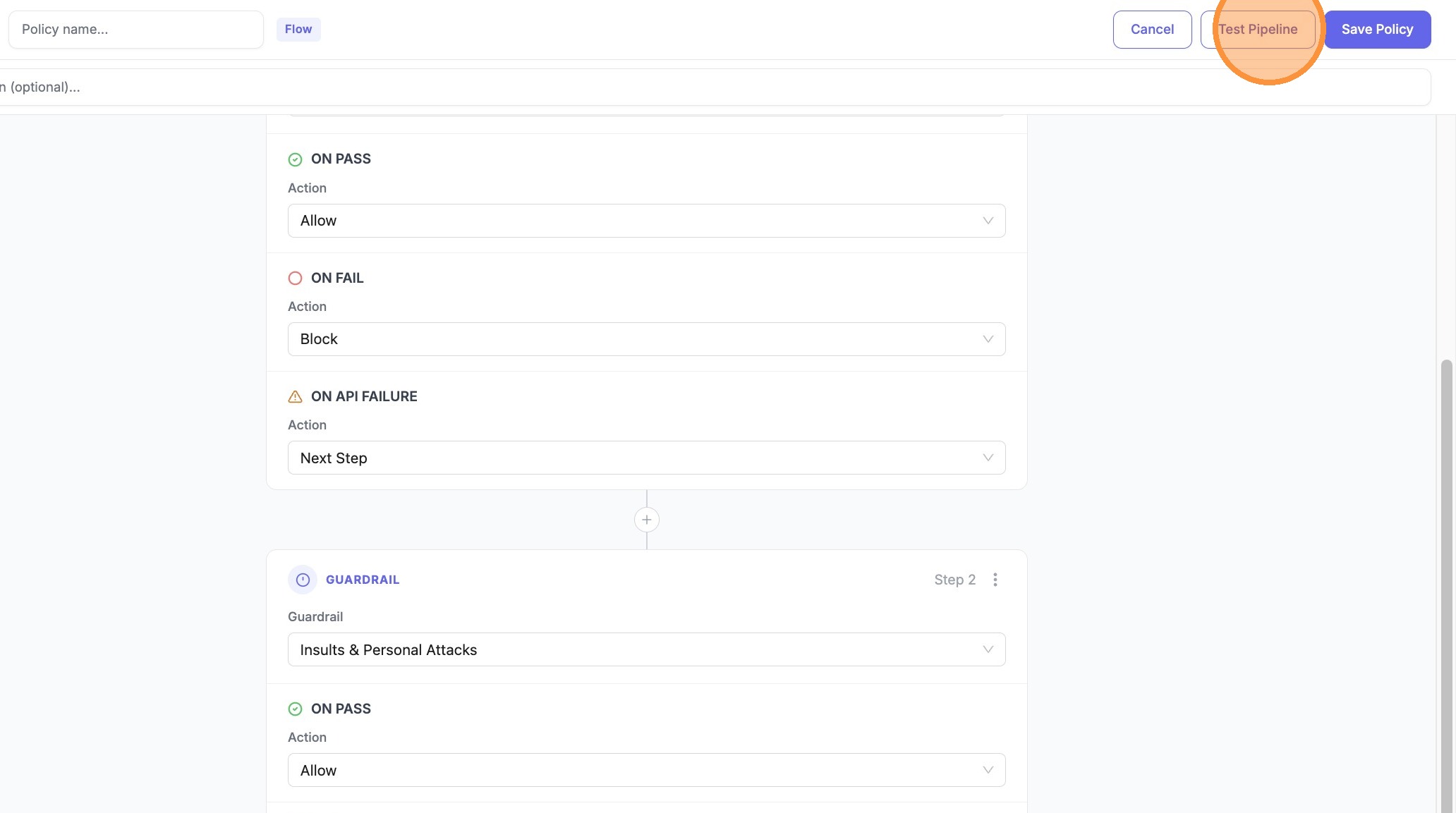Click the red ON FAIL circle icon
This screenshot has height=813, width=1456.
click(295, 278)
